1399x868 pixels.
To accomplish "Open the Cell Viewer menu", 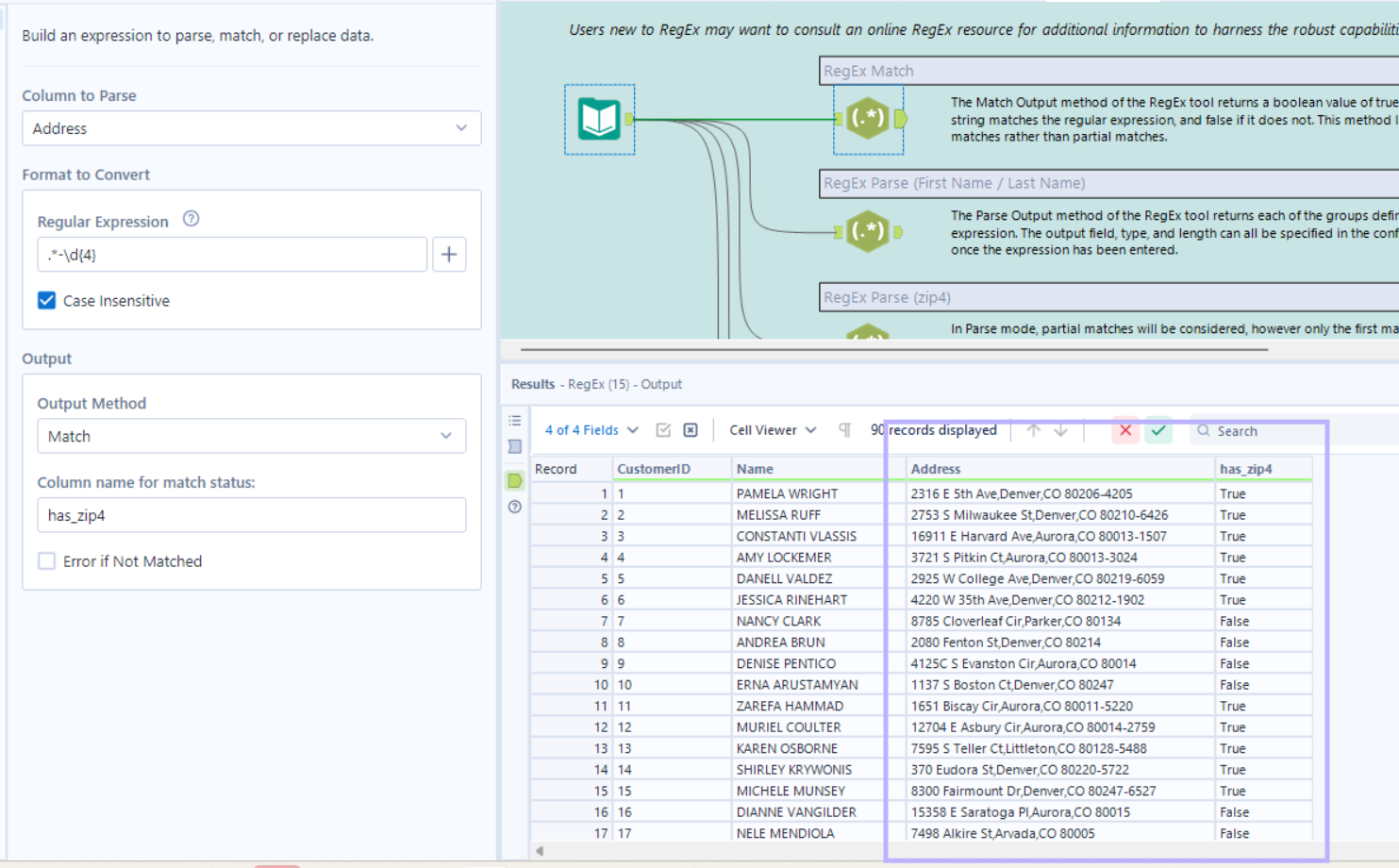I will [772, 430].
